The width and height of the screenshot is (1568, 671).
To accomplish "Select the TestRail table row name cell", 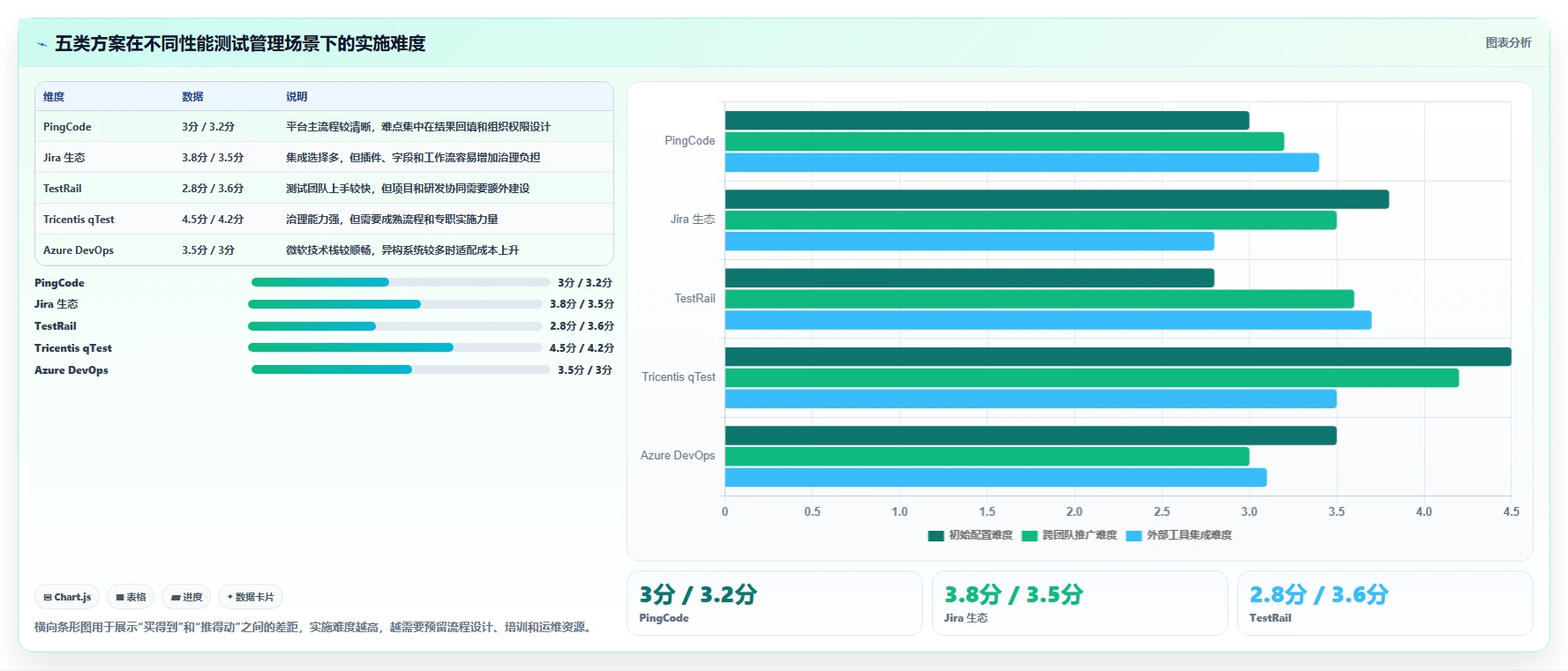I will 63,189.
